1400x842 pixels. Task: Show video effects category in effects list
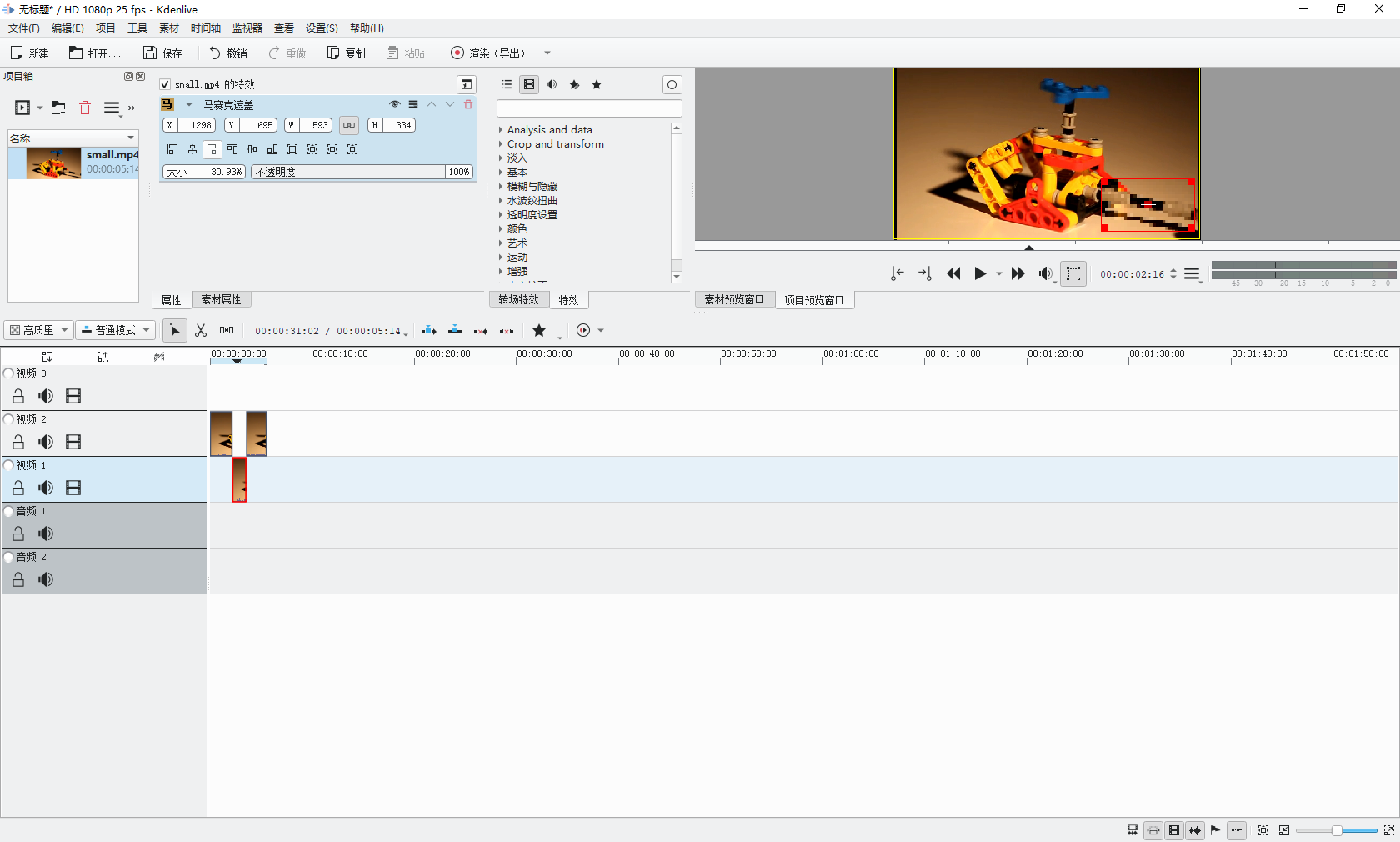(529, 84)
